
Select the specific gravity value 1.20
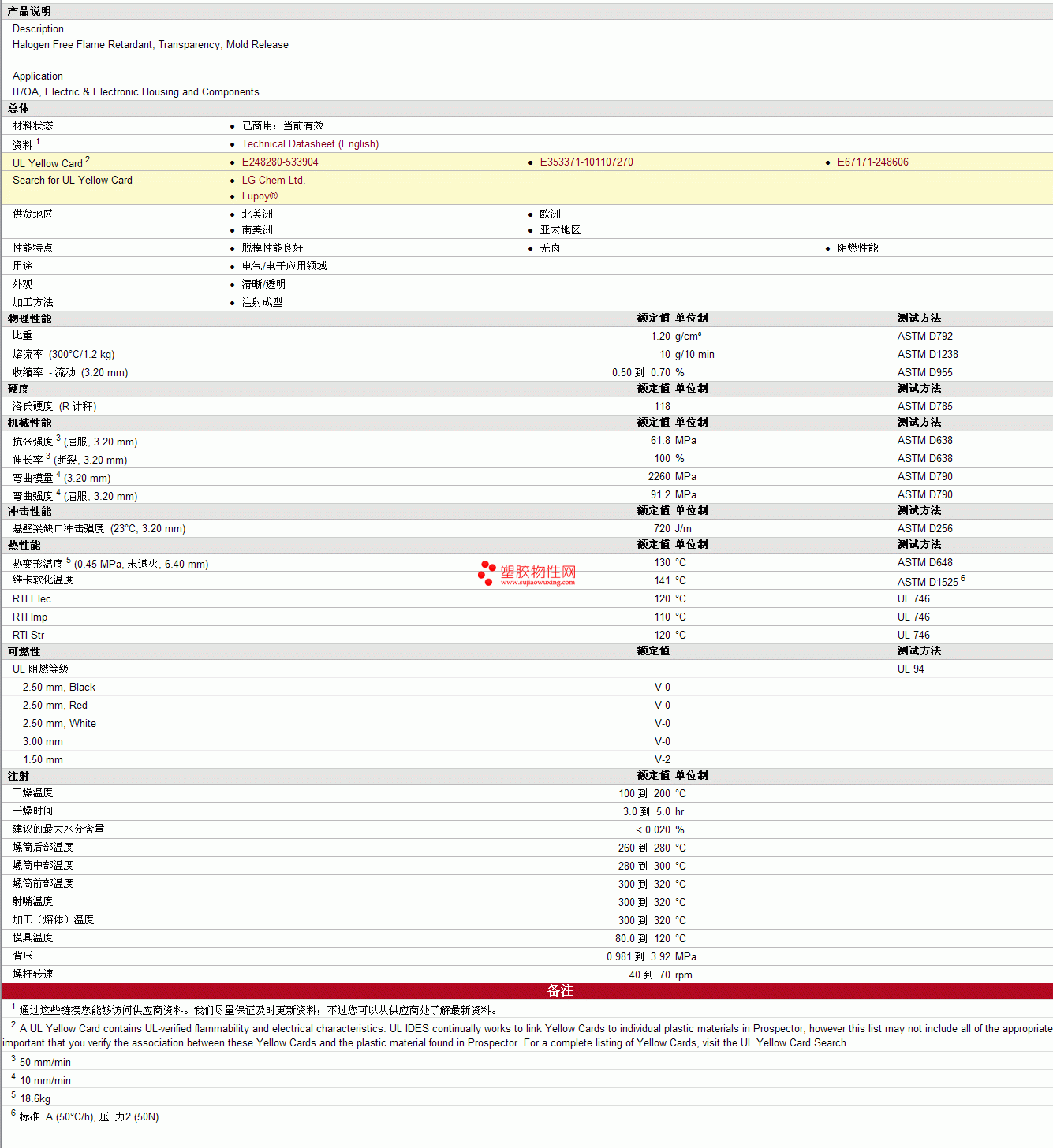(660, 337)
